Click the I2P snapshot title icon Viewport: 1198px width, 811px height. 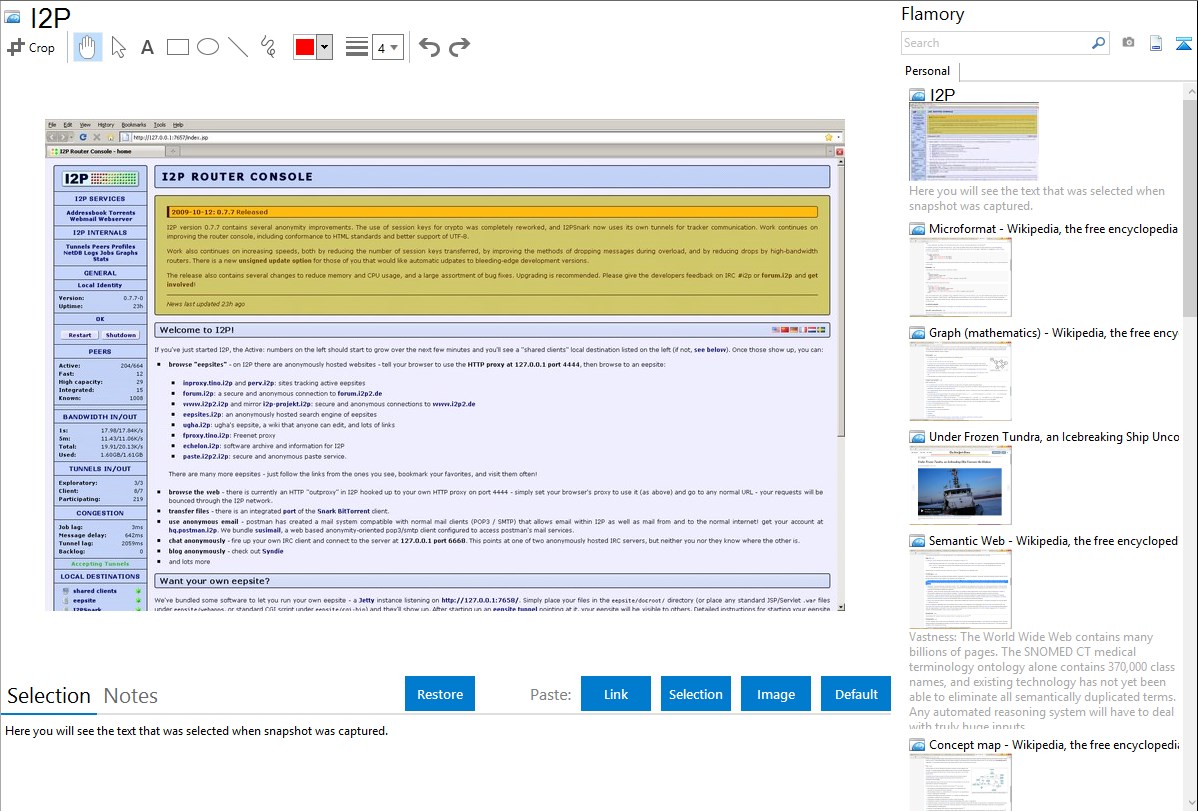pyautogui.click(x=12, y=17)
